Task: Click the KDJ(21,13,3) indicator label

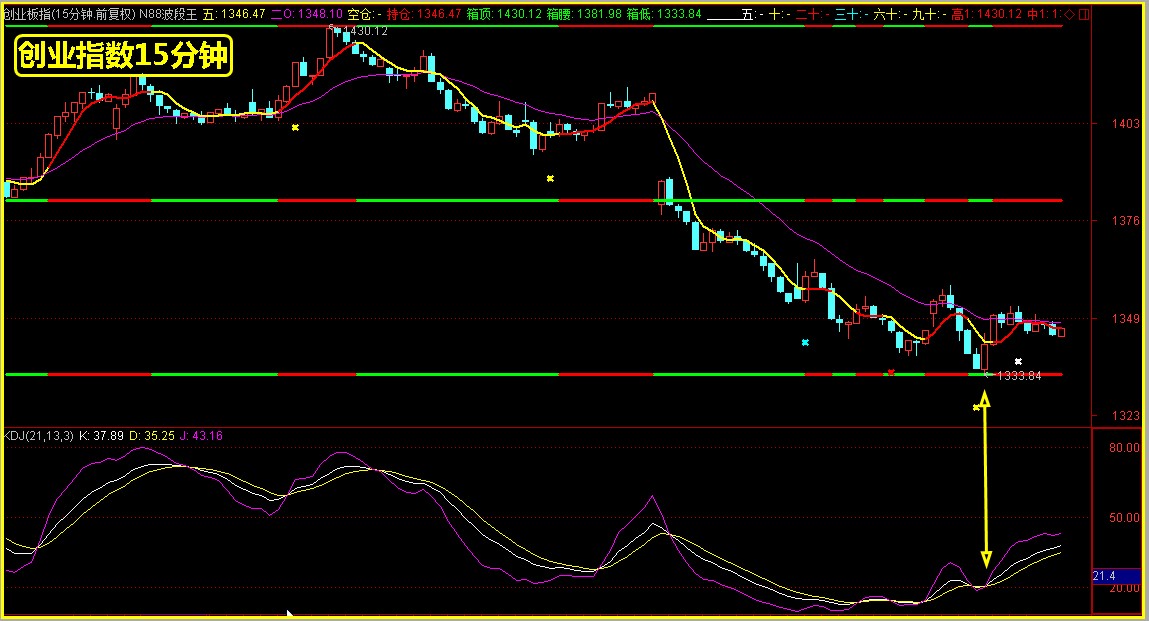Action: coord(38,436)
